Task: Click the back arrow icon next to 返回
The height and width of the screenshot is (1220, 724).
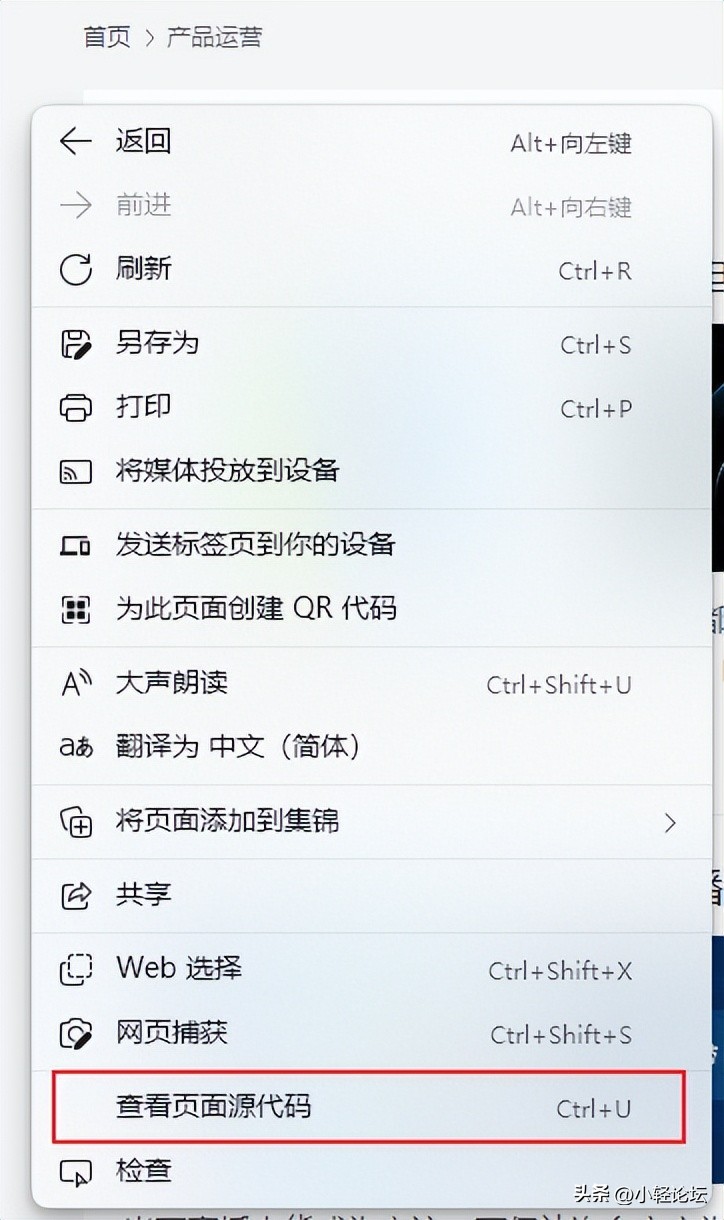Action: pos(76,142)
